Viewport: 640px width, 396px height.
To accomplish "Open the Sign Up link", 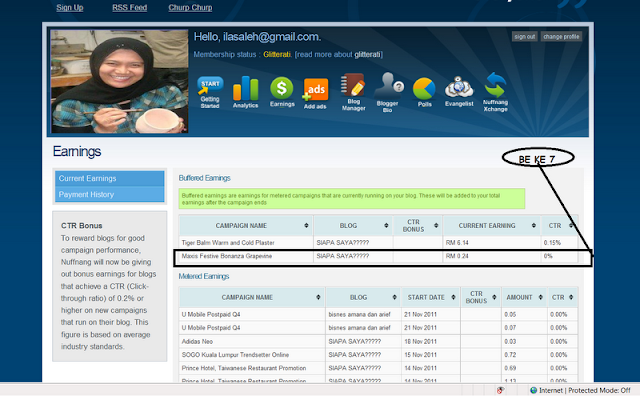I will click(70, 7).
